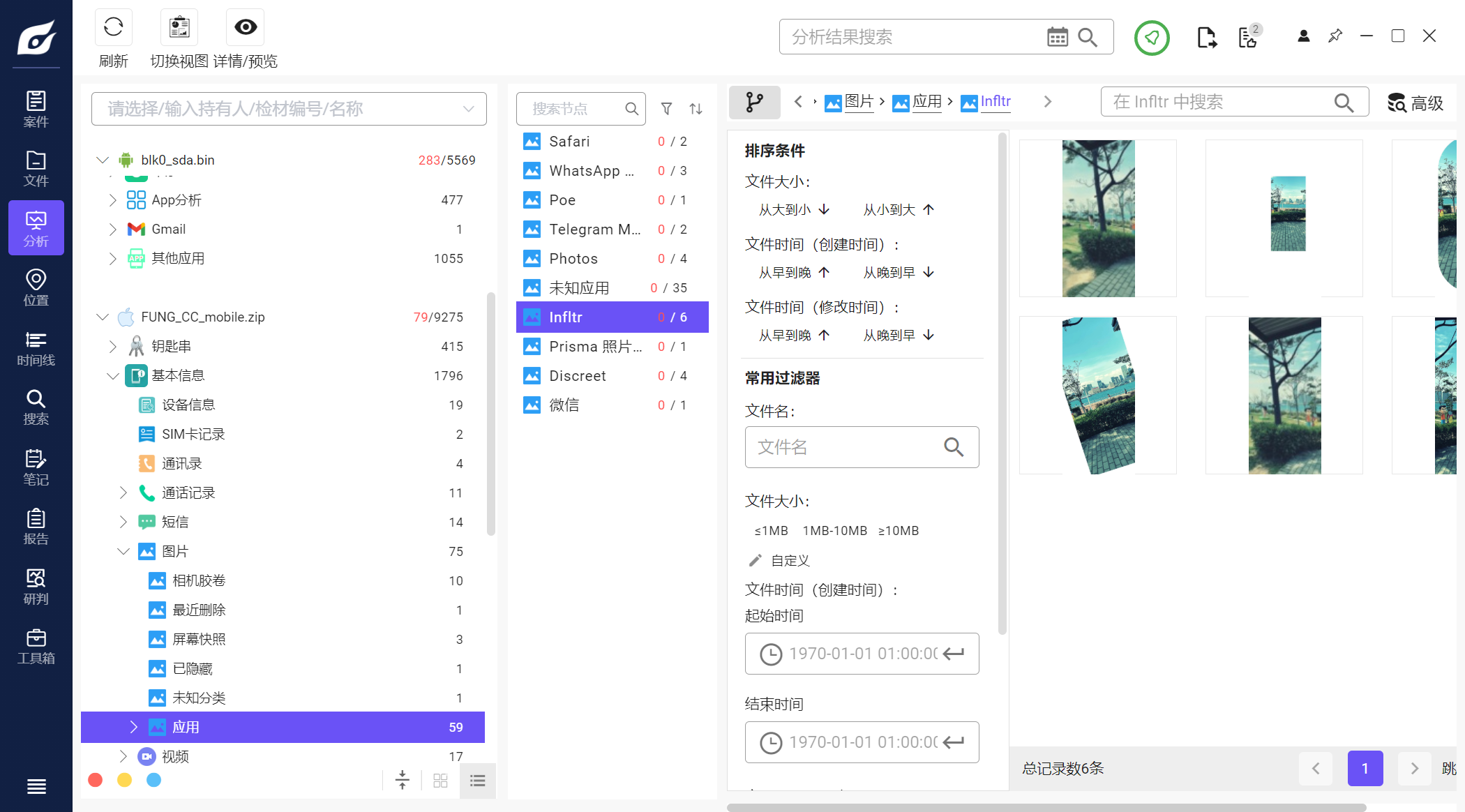This screenshot has height=812, width=1465.
Task: Click the filter funnel icon beside node search
Action: coord(666,109)
